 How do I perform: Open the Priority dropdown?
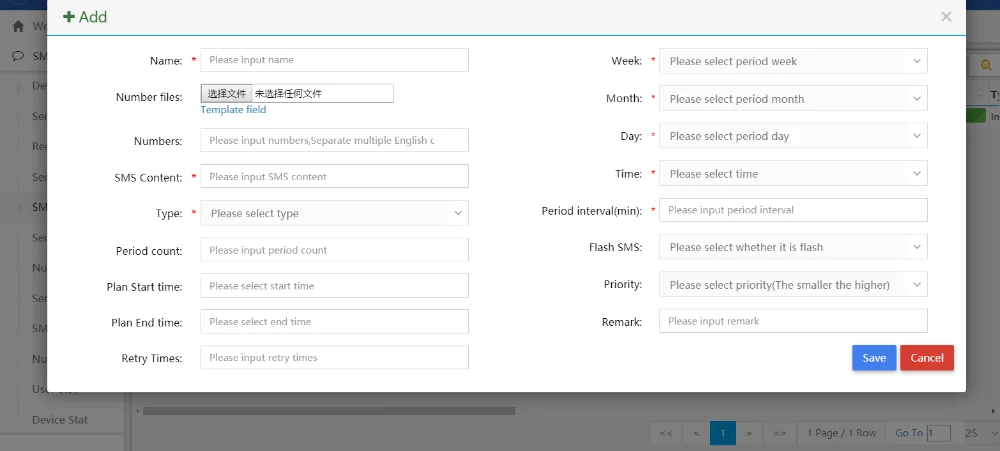pos(792,285)
